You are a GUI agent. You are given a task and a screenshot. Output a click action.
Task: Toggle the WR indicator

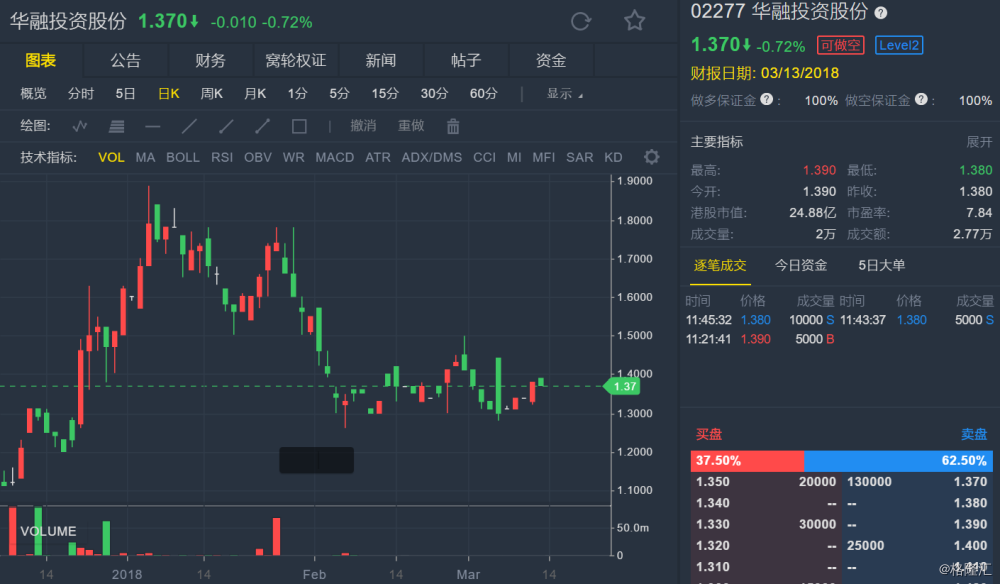point(293,157)
